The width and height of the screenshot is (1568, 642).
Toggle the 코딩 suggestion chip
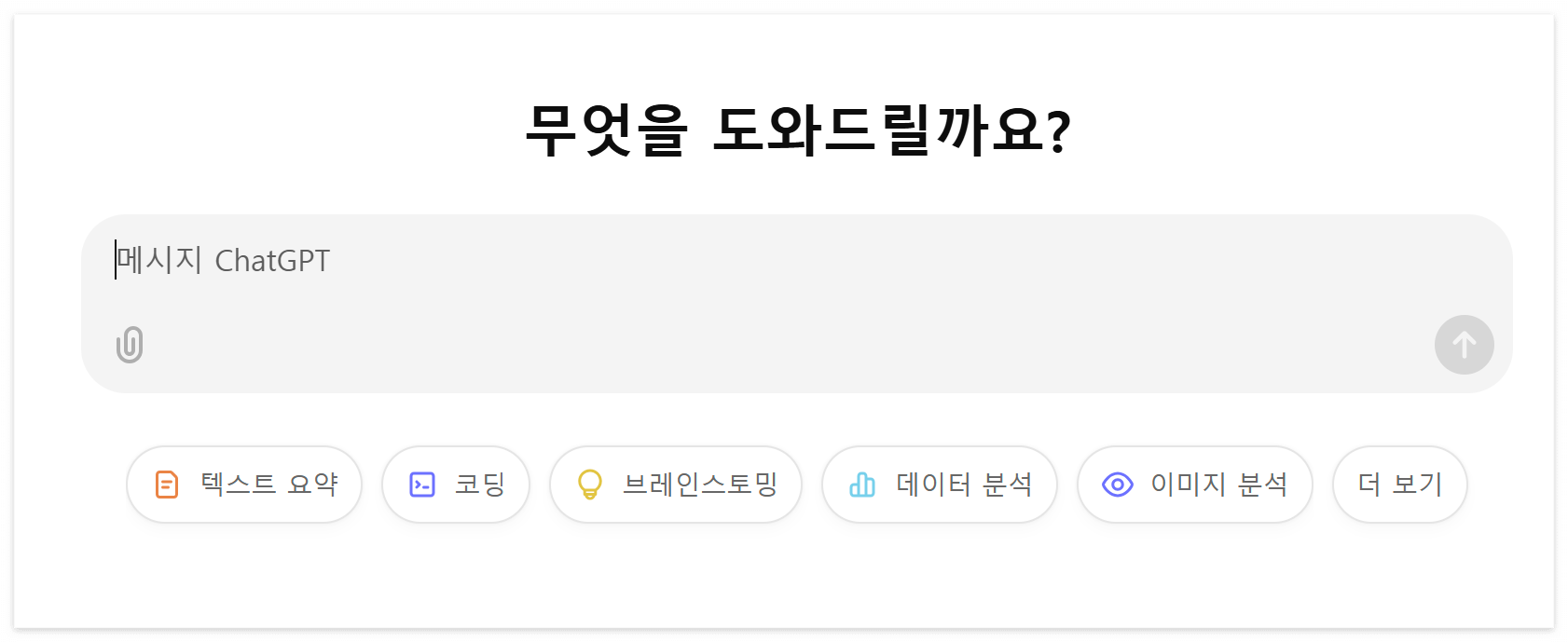[455, 484]
